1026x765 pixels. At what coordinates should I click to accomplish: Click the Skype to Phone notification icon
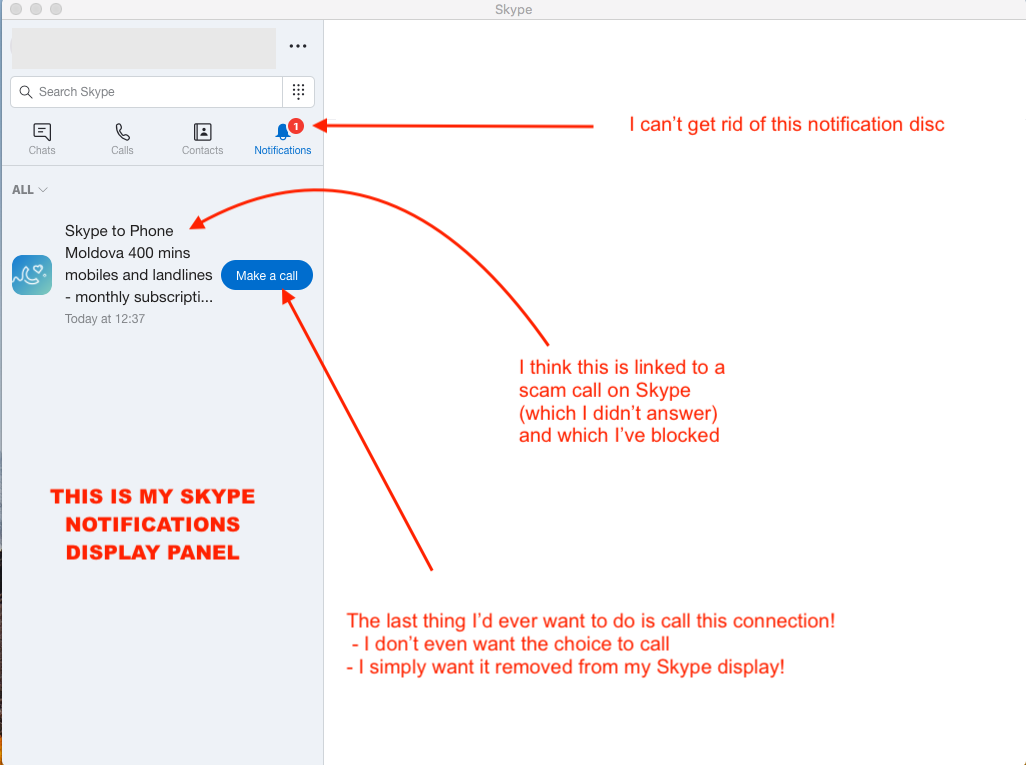pyautogui.click(x=32, y=275)
